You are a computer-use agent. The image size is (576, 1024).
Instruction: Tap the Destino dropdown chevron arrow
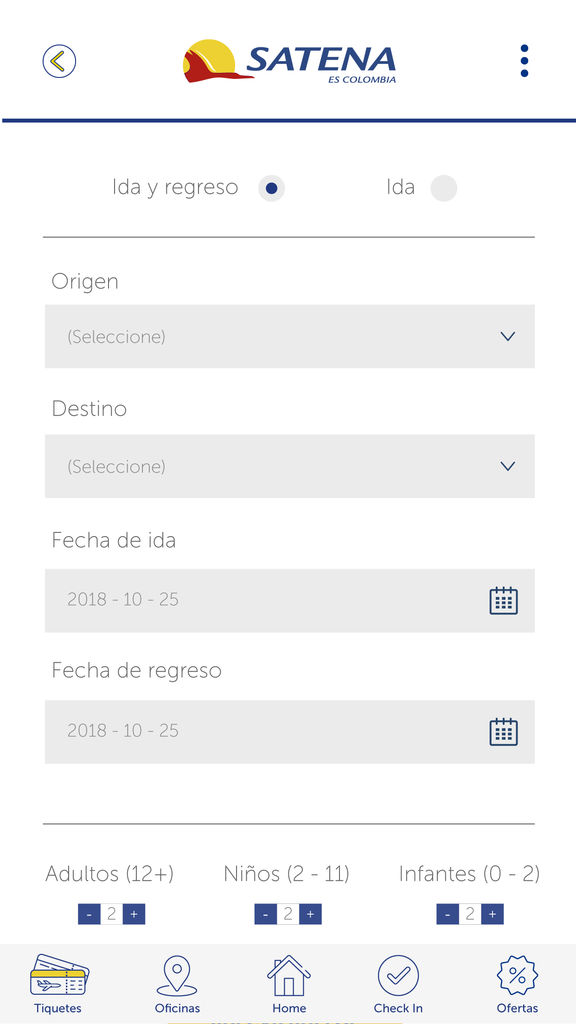pos(507,466)
